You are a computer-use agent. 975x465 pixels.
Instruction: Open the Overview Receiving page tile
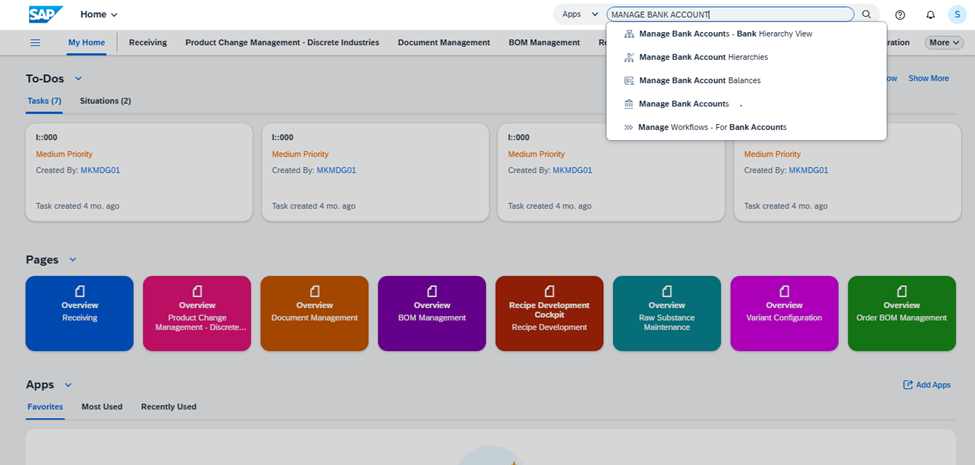(80, 313)
